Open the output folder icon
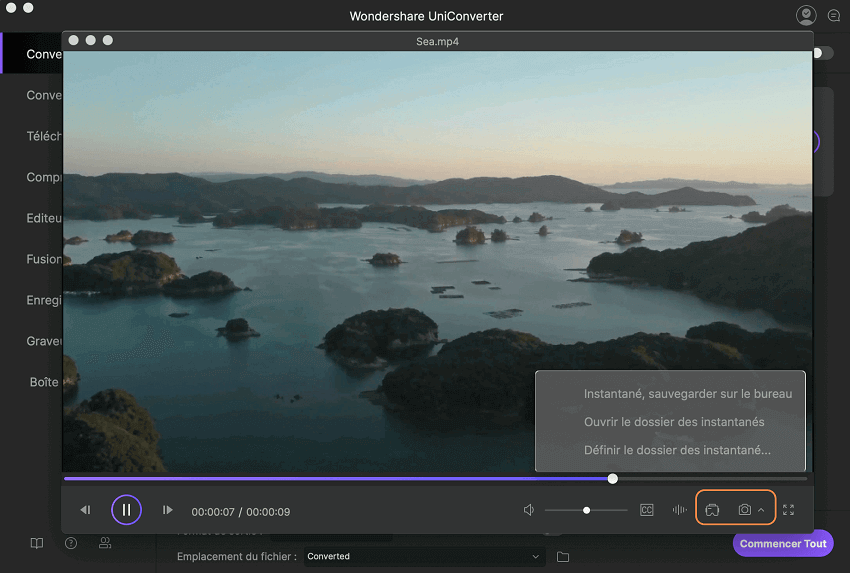This screenshot has width=850, height=573. pos(563,556)
